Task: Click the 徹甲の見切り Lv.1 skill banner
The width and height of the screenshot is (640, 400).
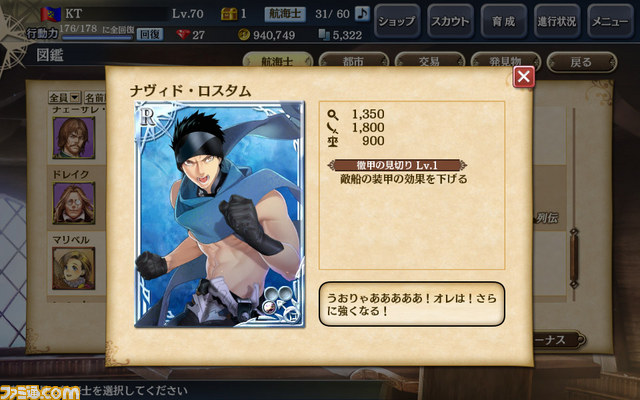Action: (397, 165)
